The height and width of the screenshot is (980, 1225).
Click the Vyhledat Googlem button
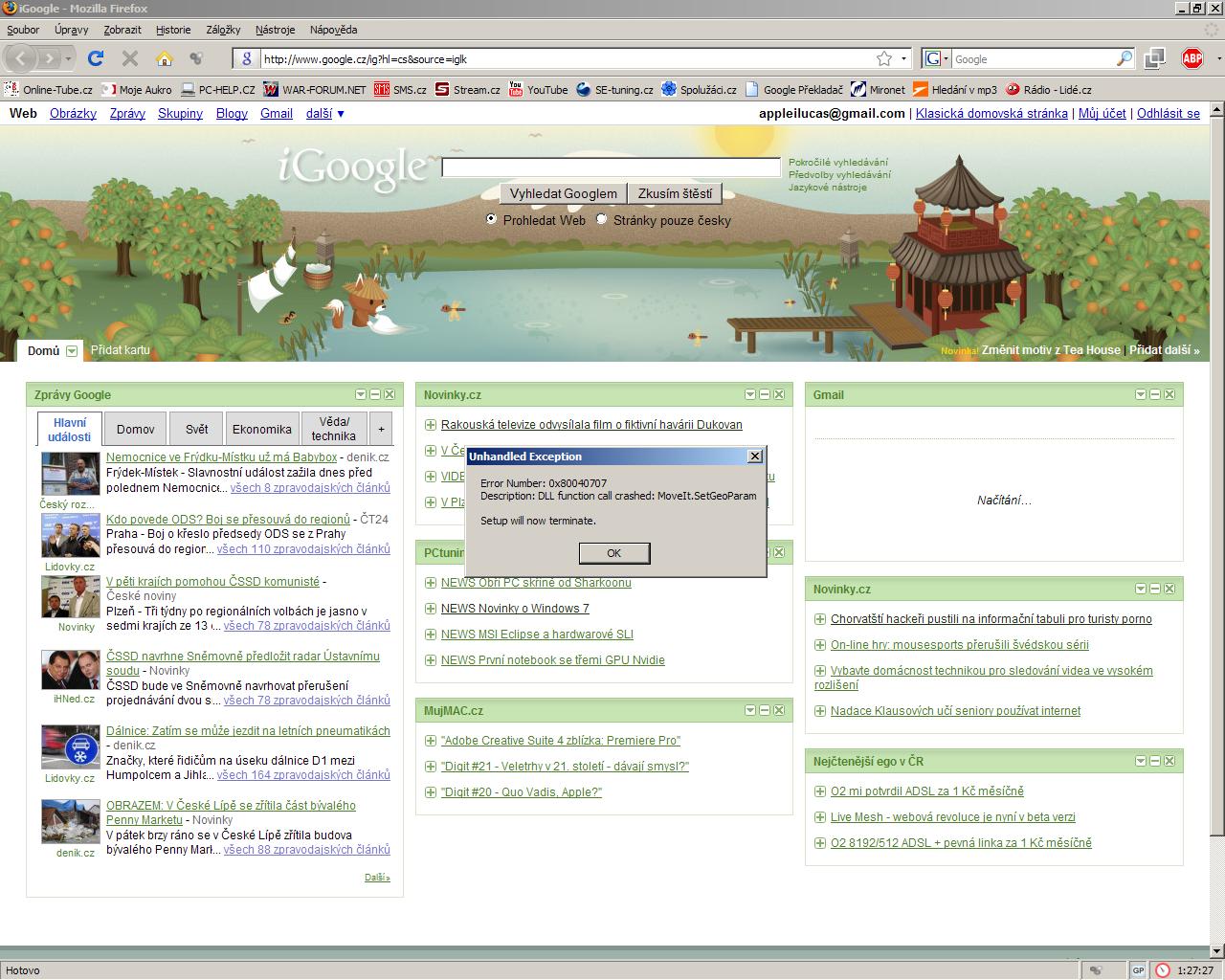pyautogui.click(x=563, y=193)
